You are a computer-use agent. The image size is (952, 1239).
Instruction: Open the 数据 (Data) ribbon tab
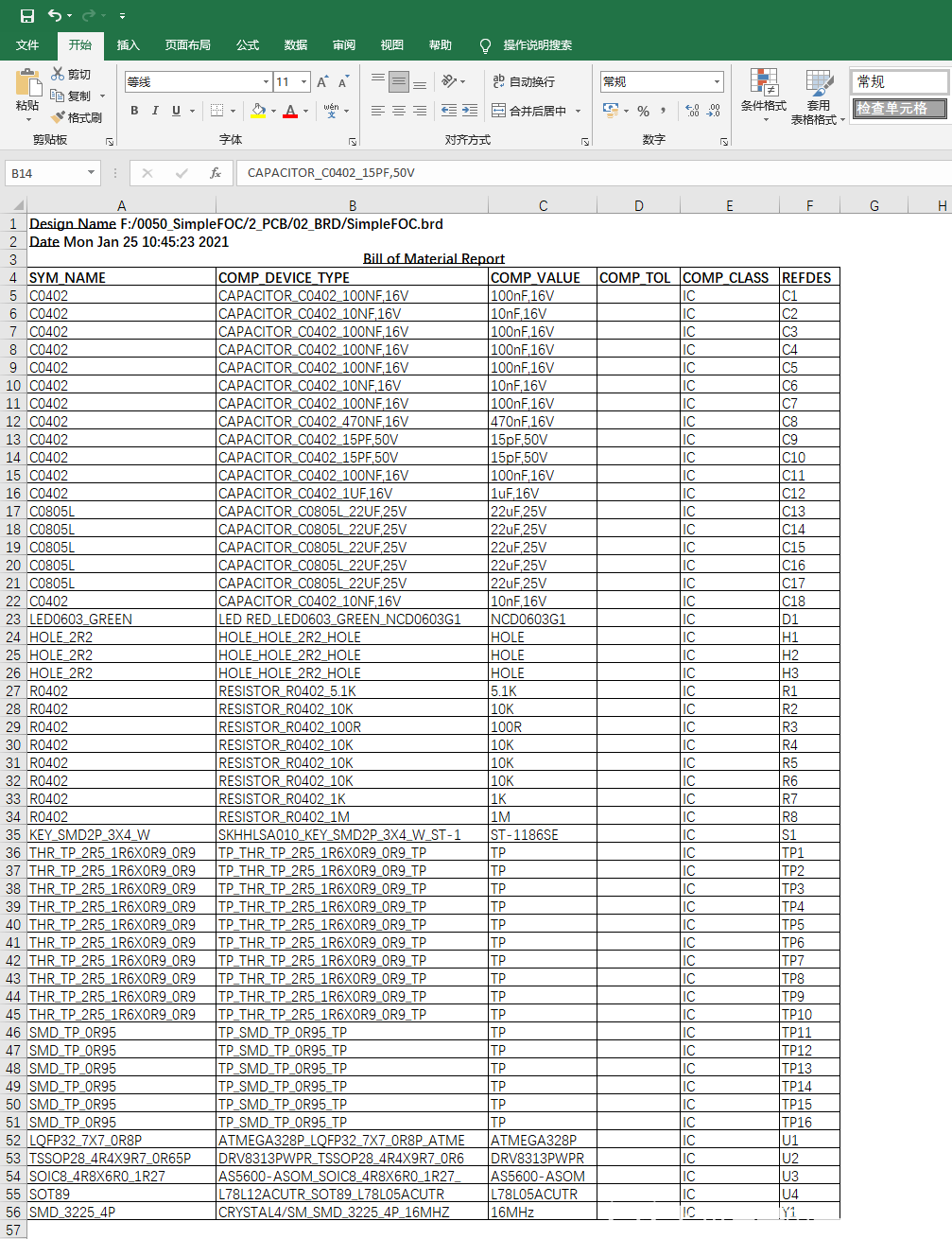pyautogui.click(x=296, y=45)
